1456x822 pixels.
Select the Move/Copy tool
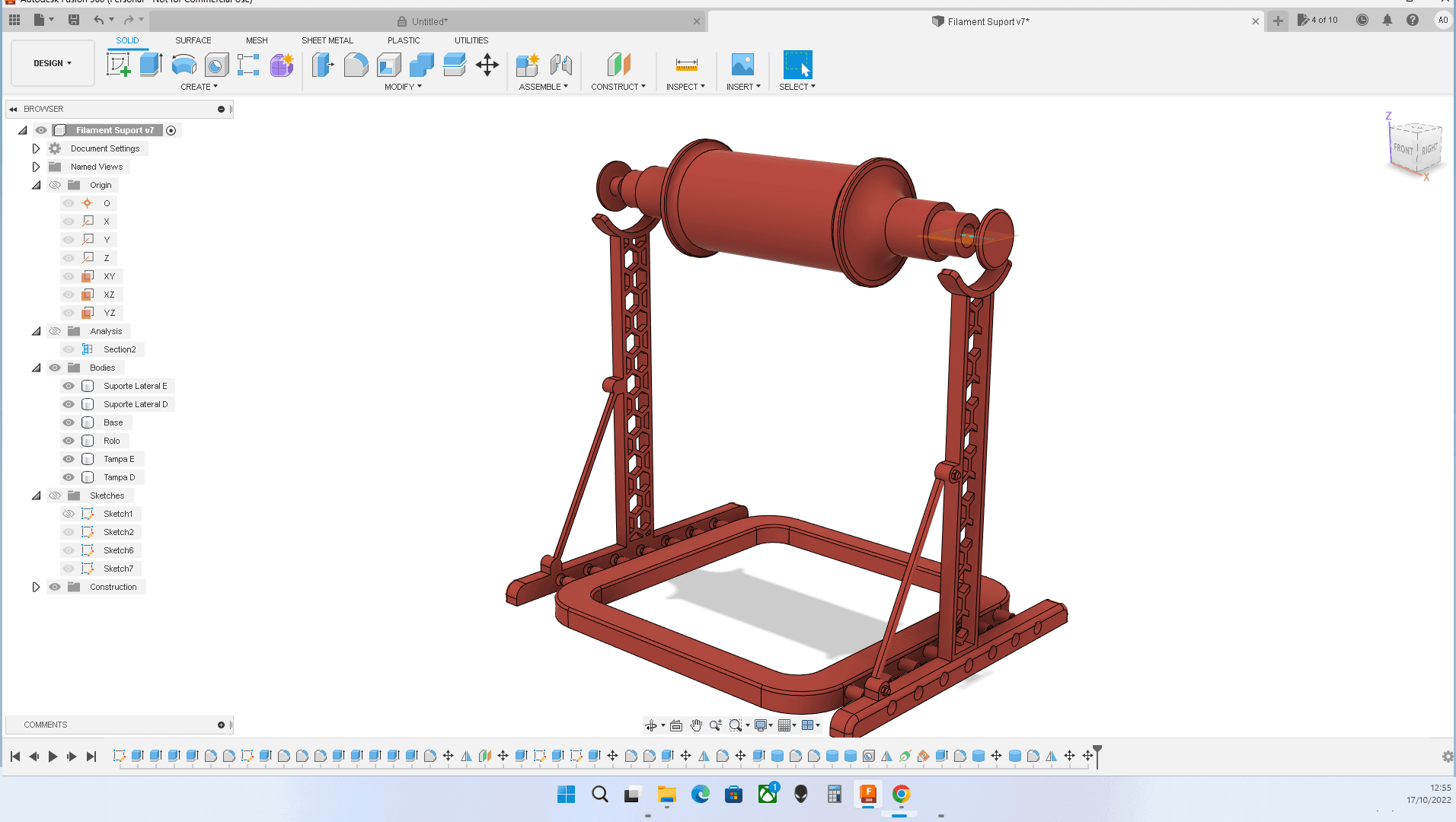pos(487,65)
